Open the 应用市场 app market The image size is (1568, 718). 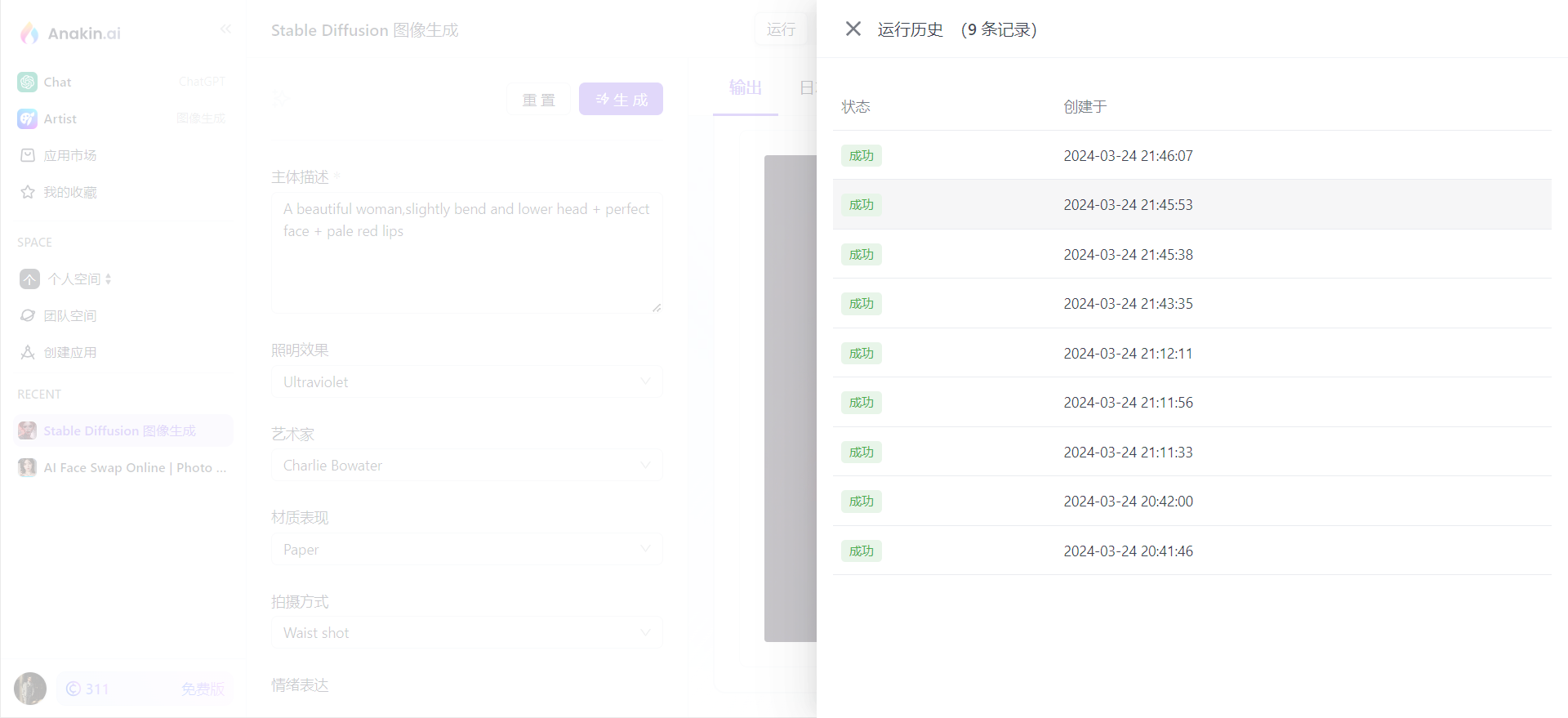(122, 155)
